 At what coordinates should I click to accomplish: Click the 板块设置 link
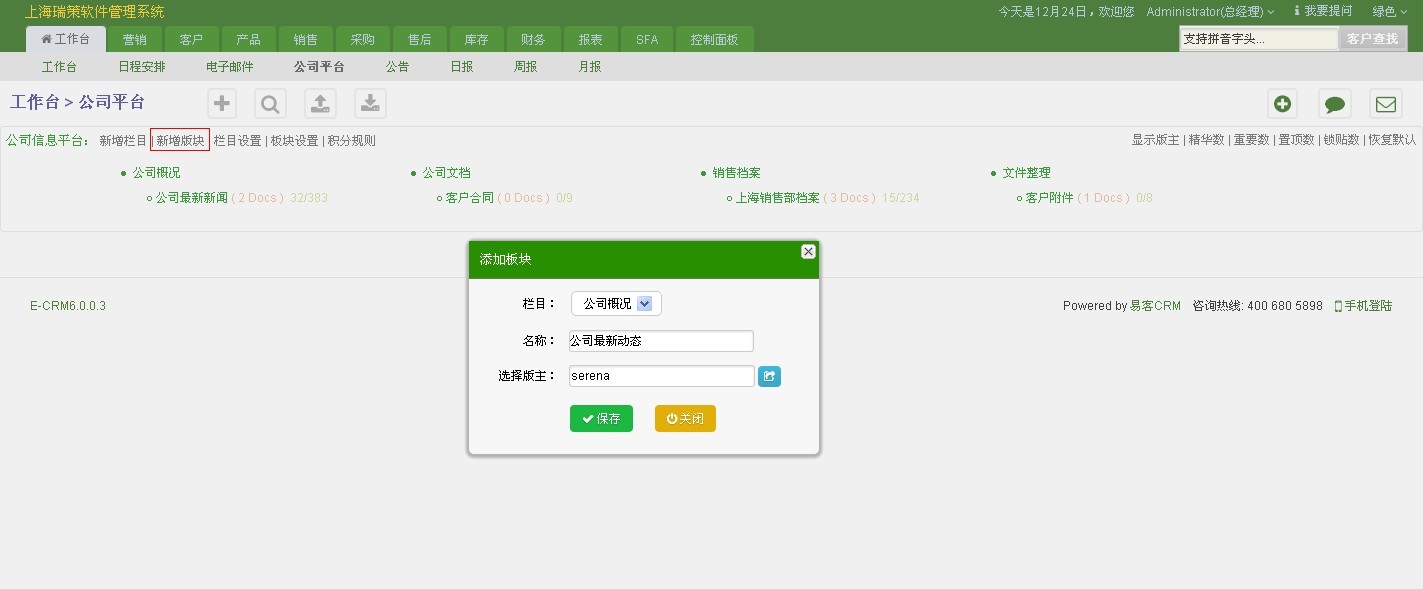tap(294, 141)
